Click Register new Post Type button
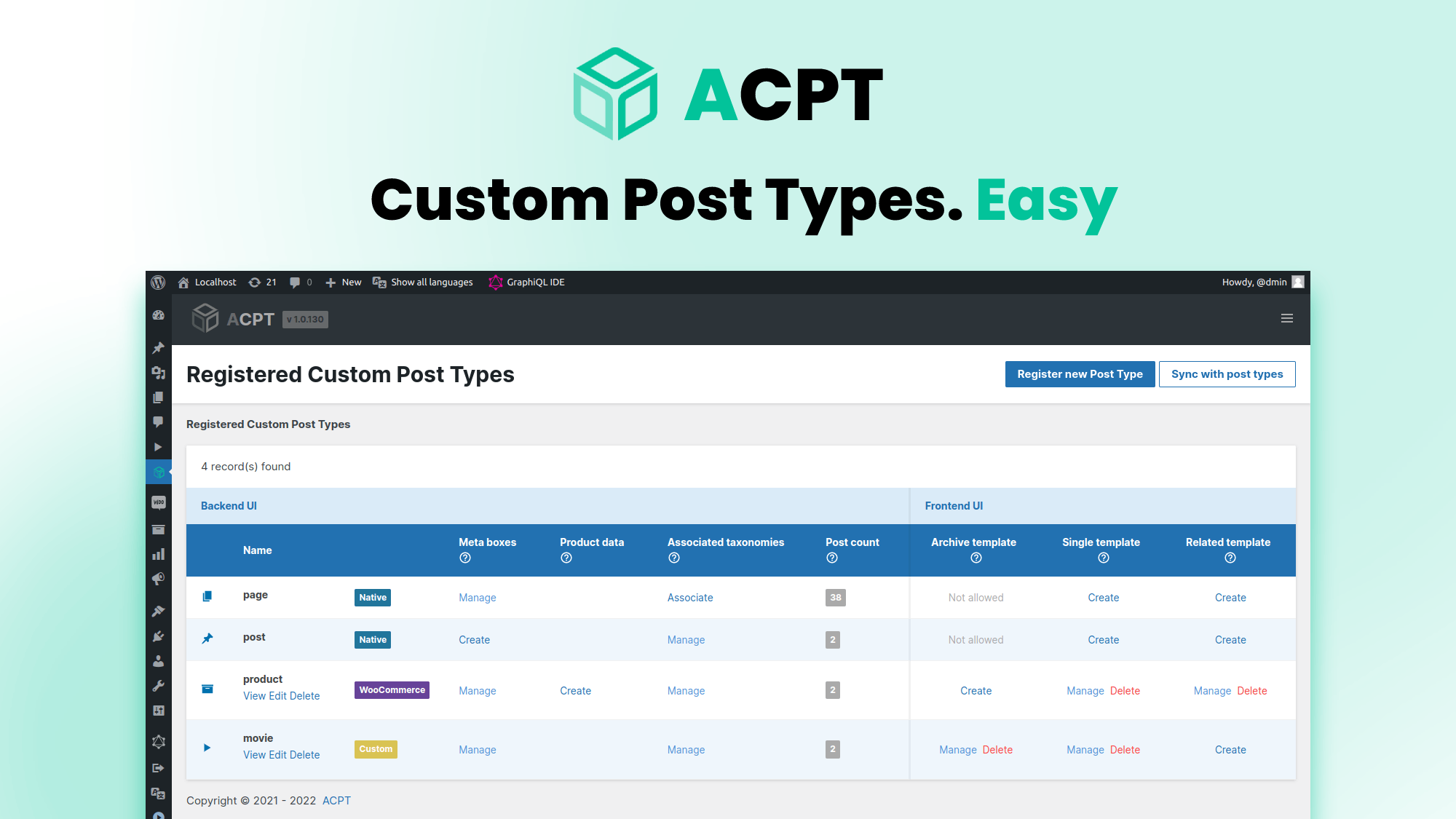Screen dimensions: 1456x819 pos(1080,374)
